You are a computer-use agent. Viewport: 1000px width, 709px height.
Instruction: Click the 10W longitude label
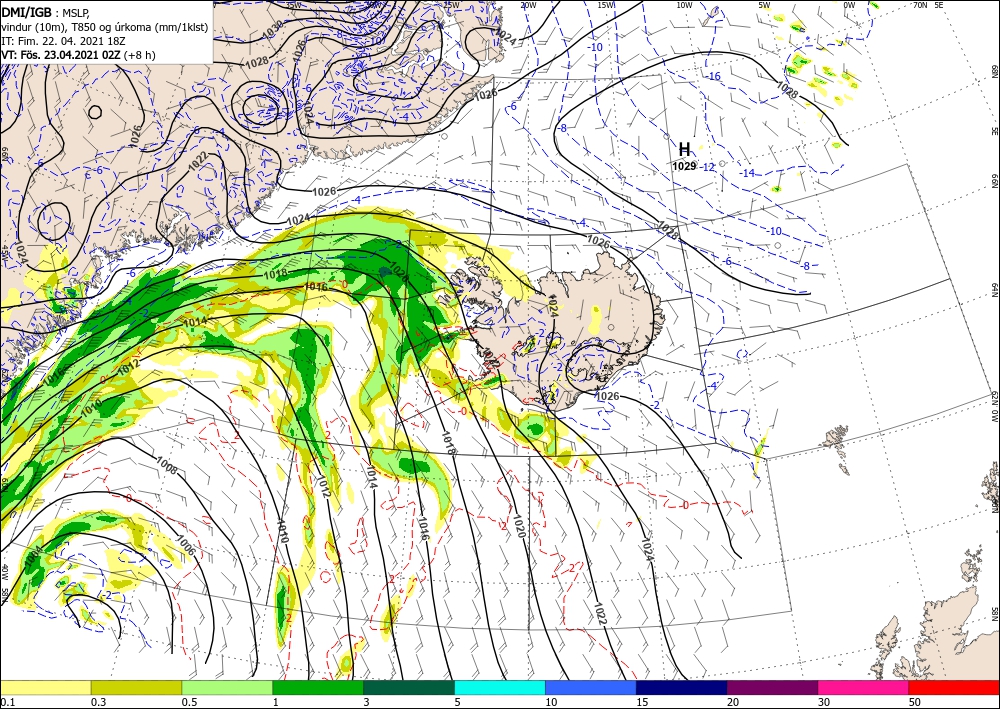[x=684, y=5]
